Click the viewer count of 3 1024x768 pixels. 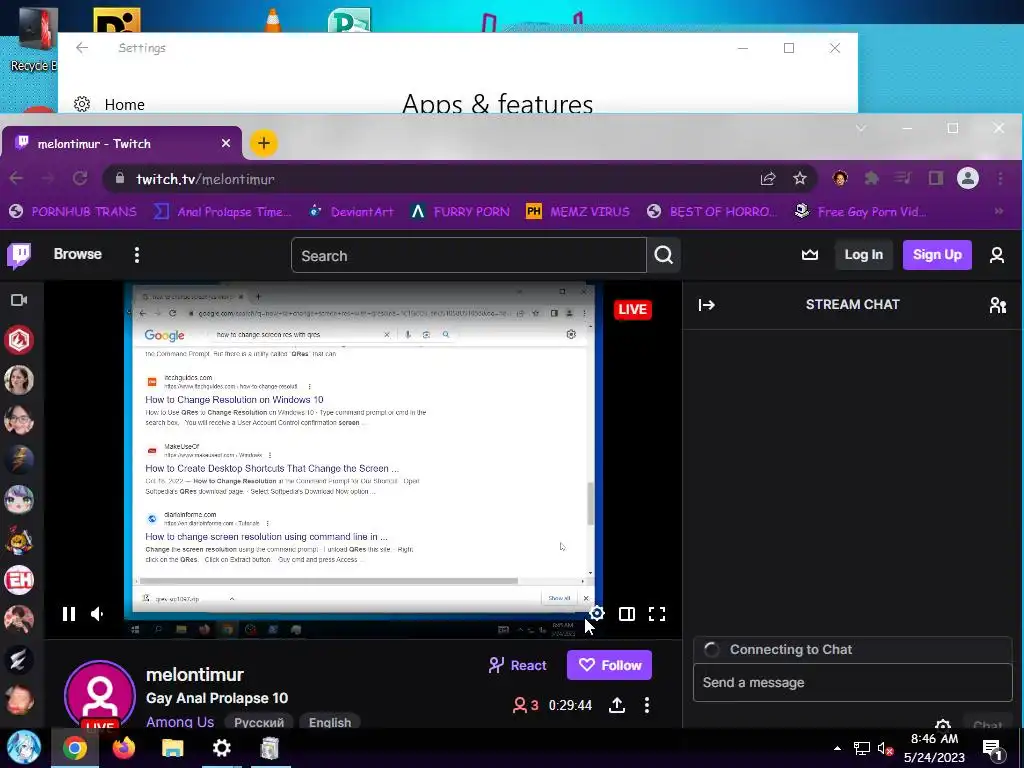coord(526,705)
